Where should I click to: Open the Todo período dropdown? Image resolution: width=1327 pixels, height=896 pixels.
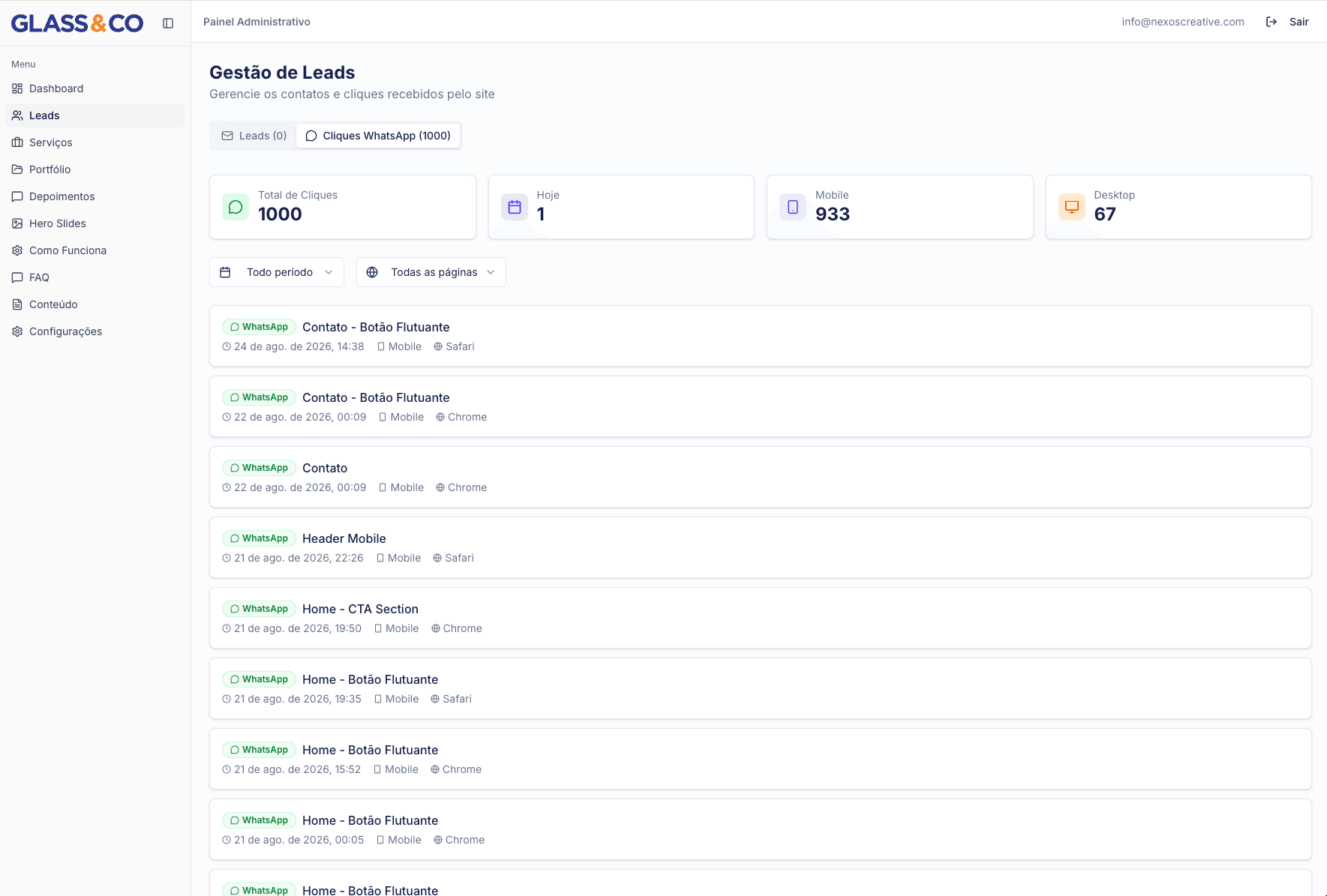[x=277, y=272]
